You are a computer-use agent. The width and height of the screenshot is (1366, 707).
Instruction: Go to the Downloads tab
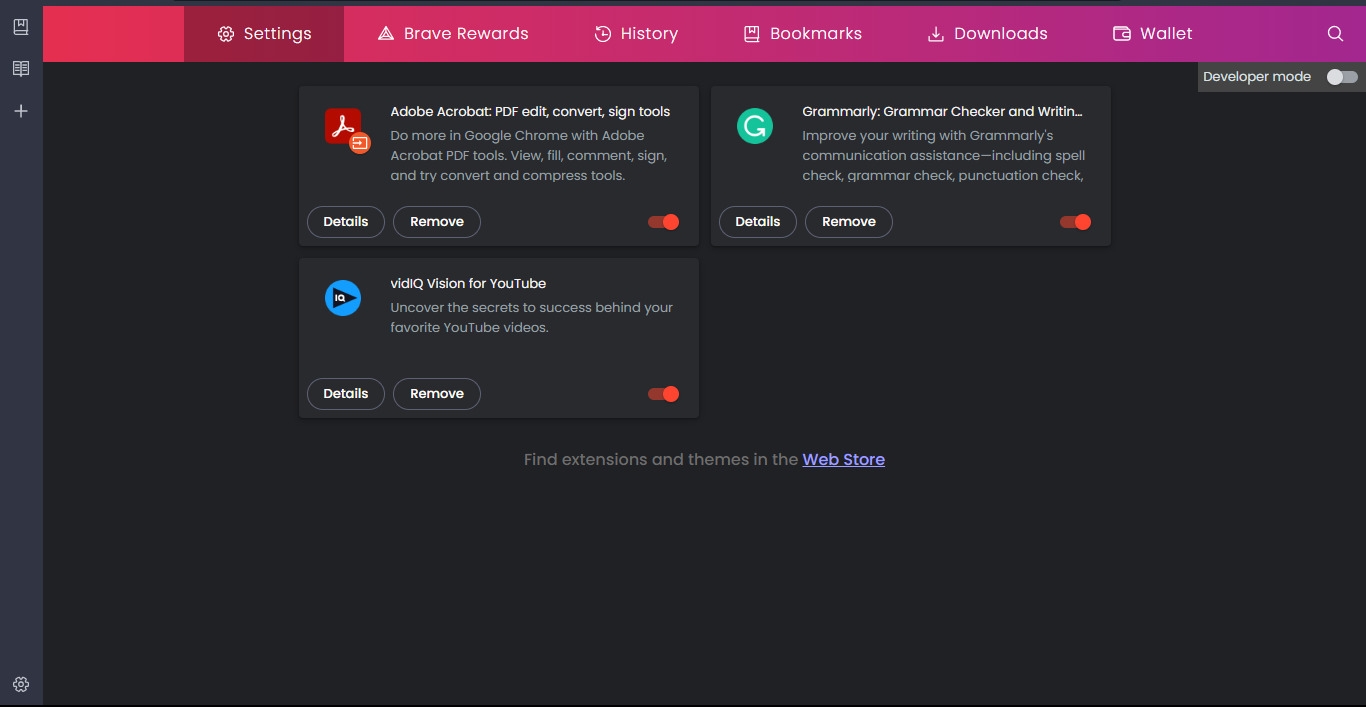pos(988,34)
